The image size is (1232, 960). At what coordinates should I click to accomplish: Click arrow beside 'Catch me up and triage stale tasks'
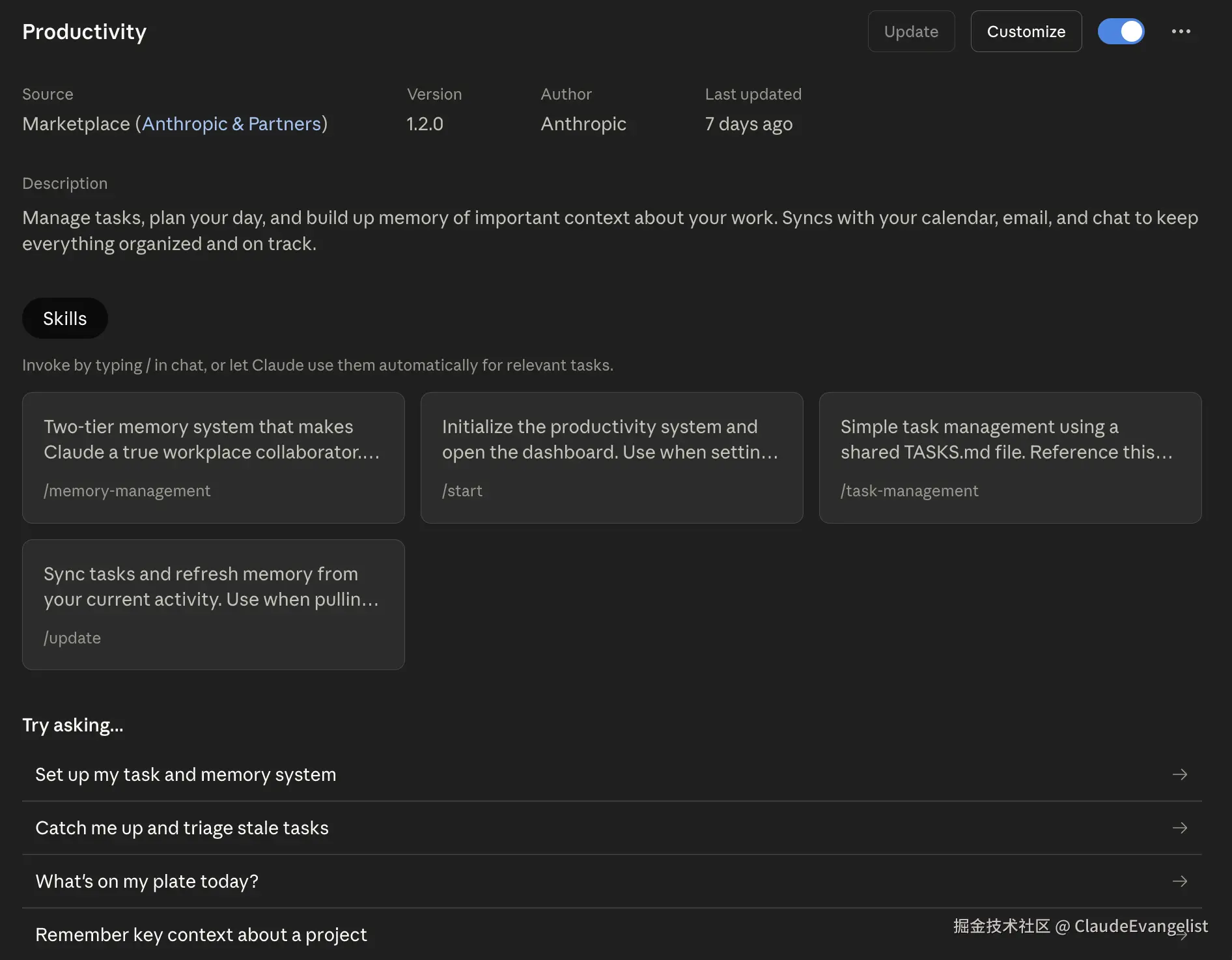1180,828
